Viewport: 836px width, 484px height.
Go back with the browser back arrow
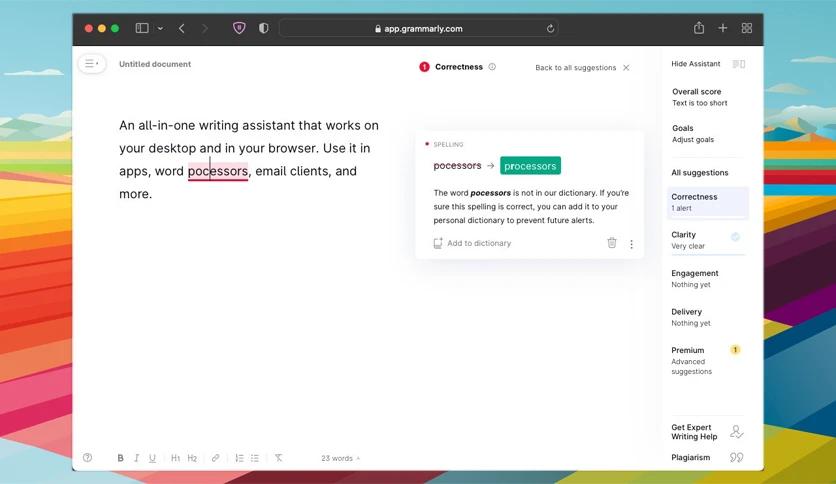pos(182,28)
